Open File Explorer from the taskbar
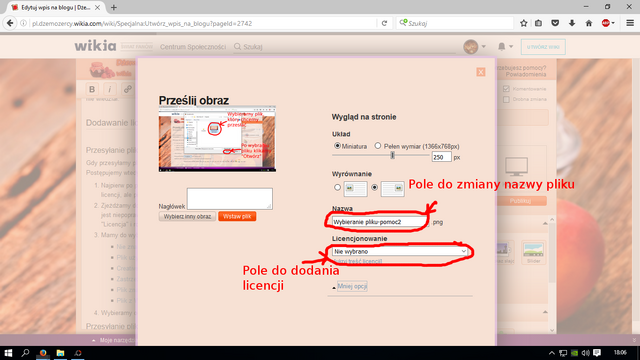Image resolution: width=640 pixels, height=360 pixels. [x=60, y=353]
